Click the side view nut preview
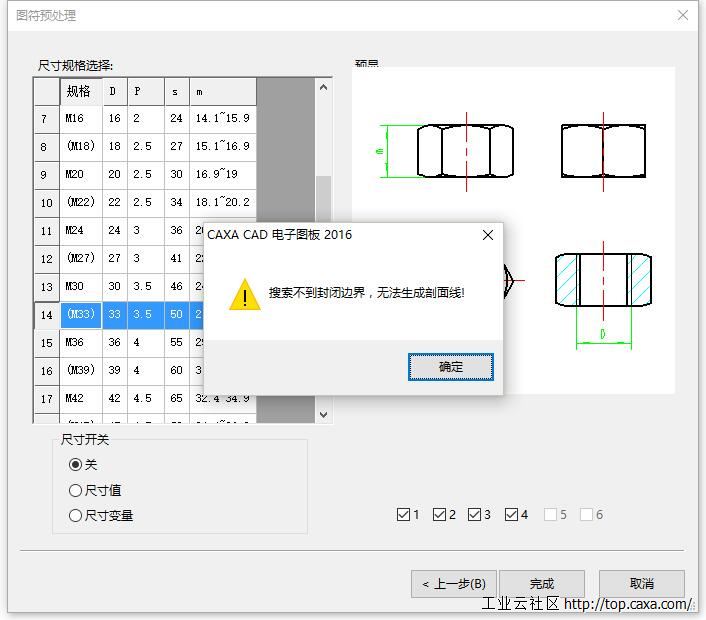The height and width of the screenshot is (620, 706). click(x=603, y=151)
